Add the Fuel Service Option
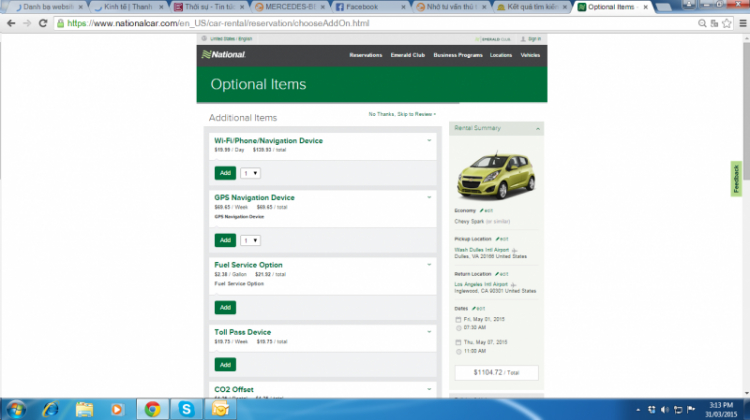 [x=225, y=308]
